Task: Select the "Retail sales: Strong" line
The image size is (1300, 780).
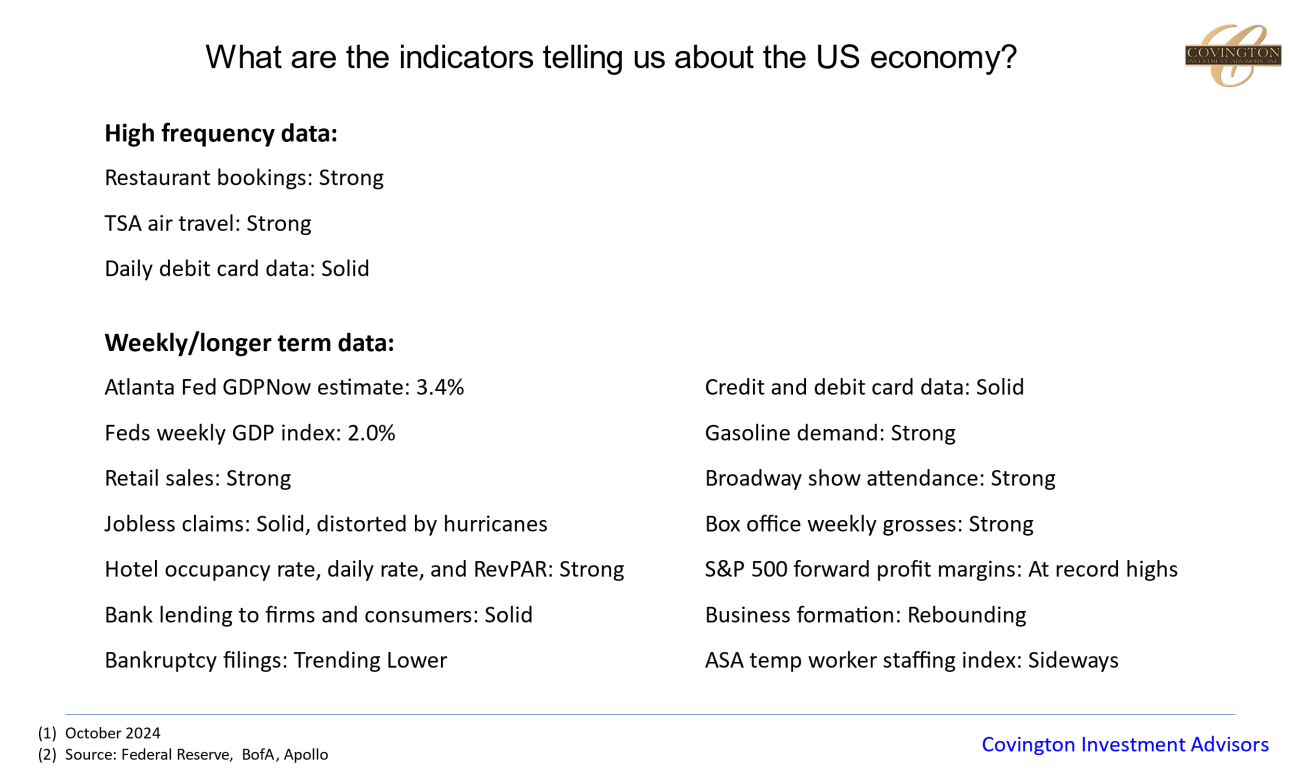Action: click(x=198, y=478)
